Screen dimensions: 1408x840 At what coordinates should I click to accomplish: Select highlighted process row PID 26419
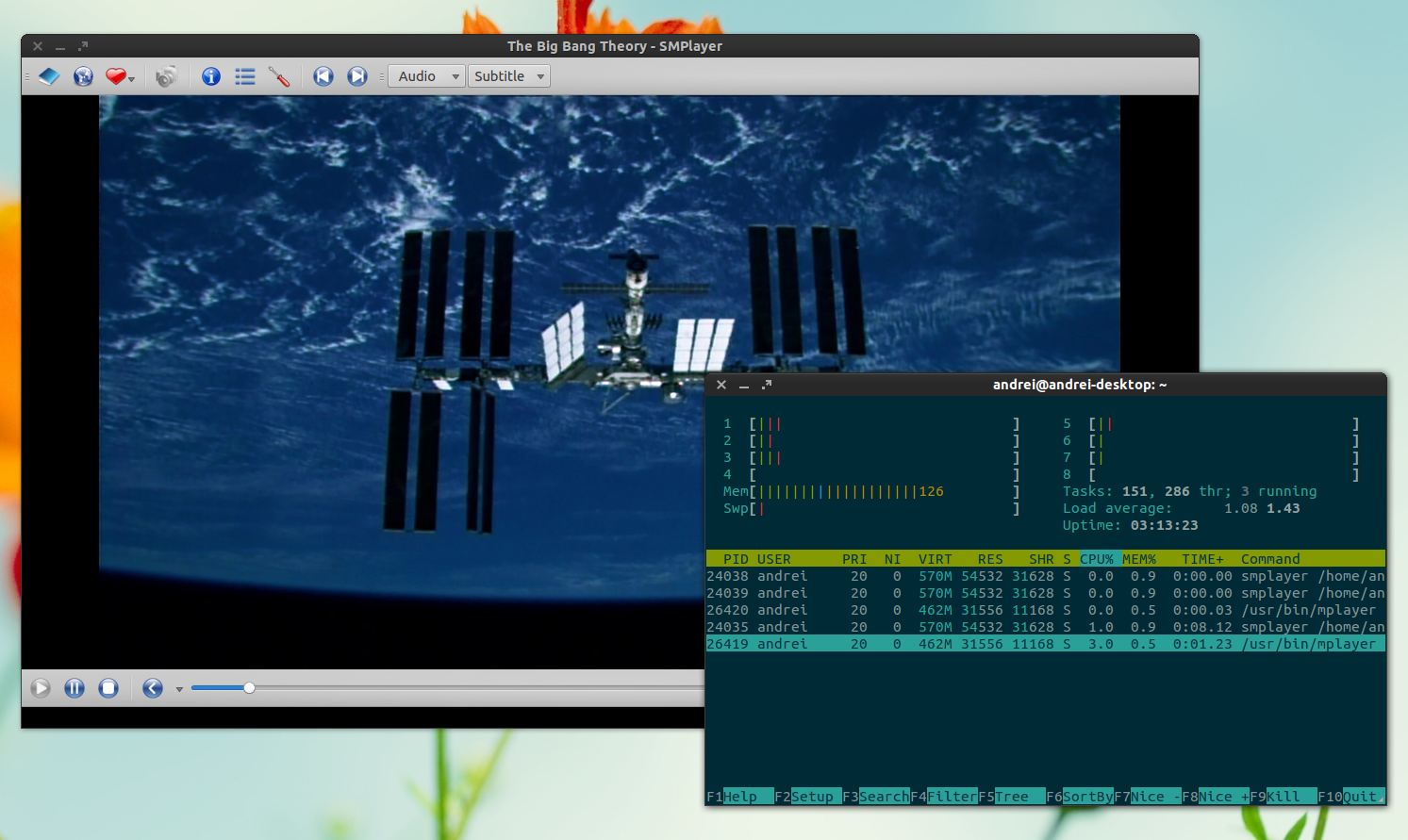pos(1046,644)
